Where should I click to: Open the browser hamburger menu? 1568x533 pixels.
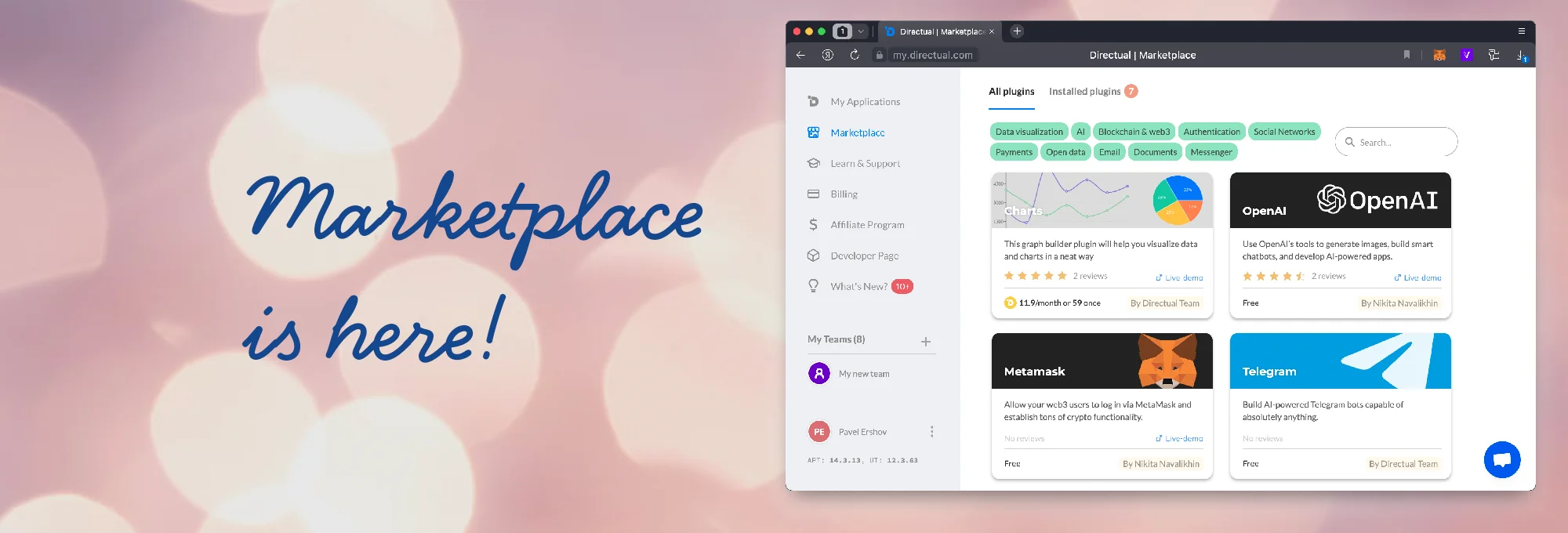(x=1522, y=31)
